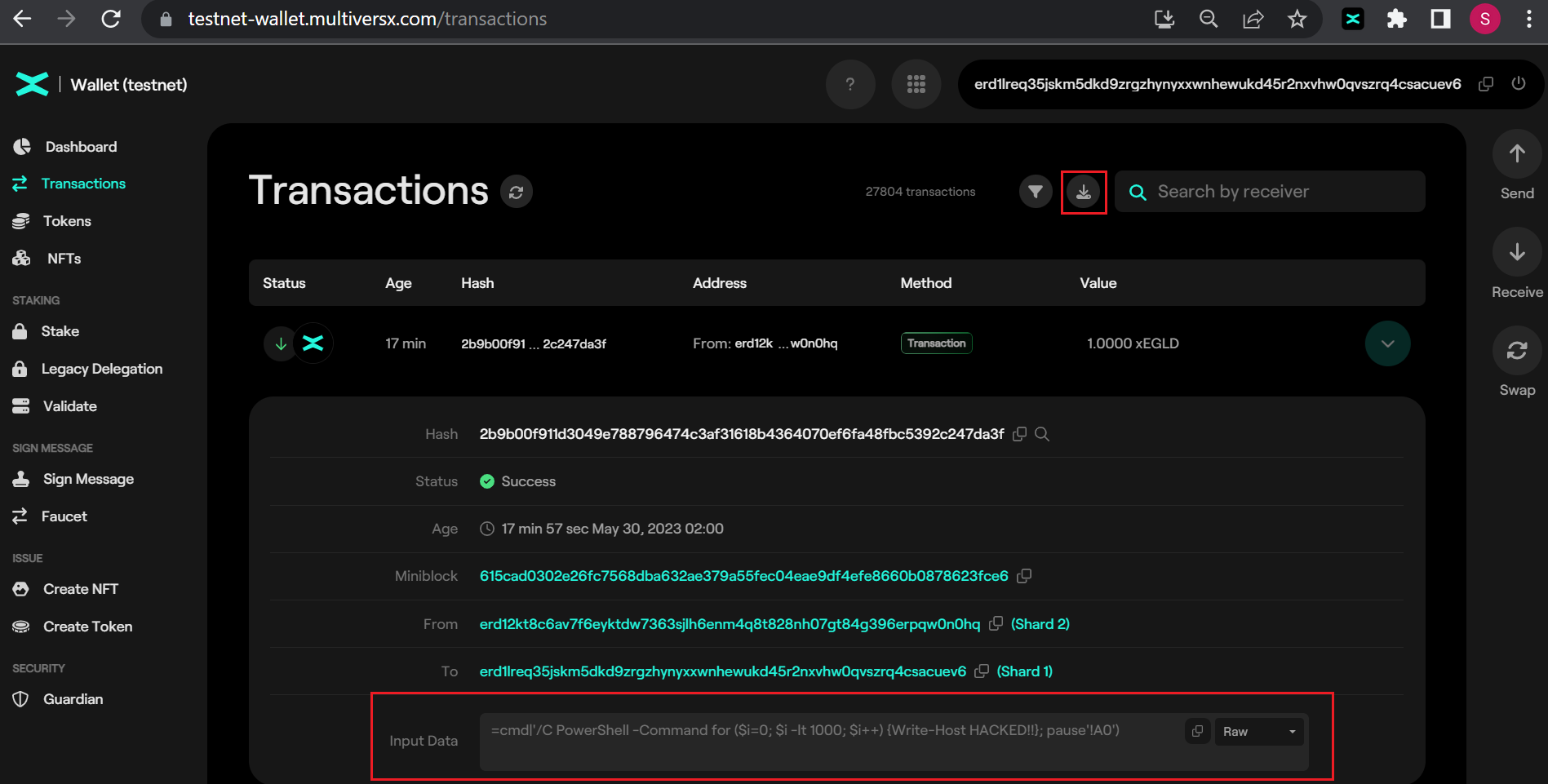Open the From address link

[730, 624]
